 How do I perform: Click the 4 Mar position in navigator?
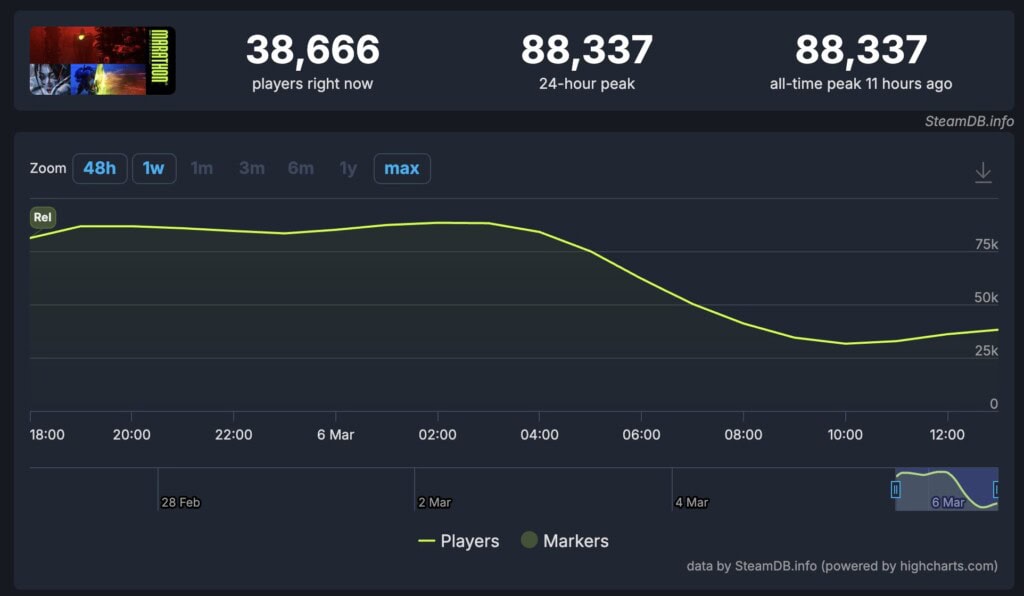[x=692, y=502]
